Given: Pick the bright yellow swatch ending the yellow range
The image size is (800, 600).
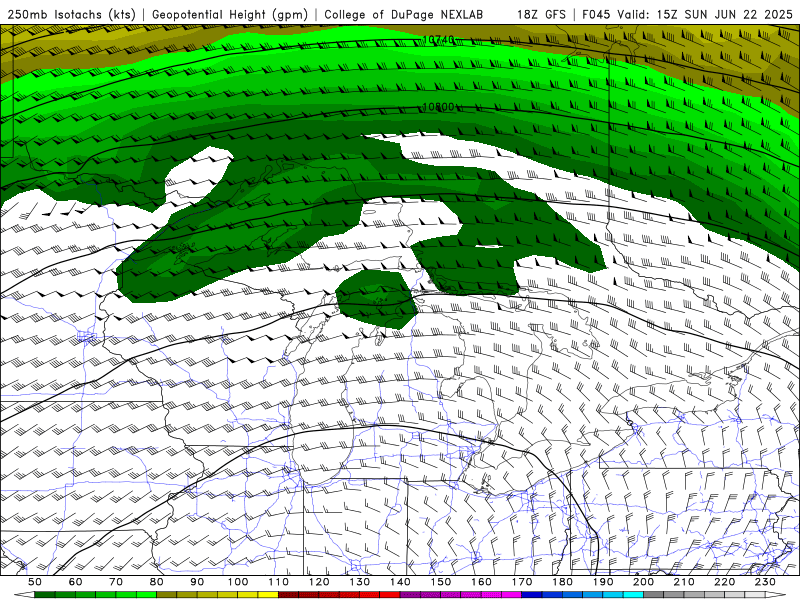Looking at the screenshot, I should coord(268,595).
